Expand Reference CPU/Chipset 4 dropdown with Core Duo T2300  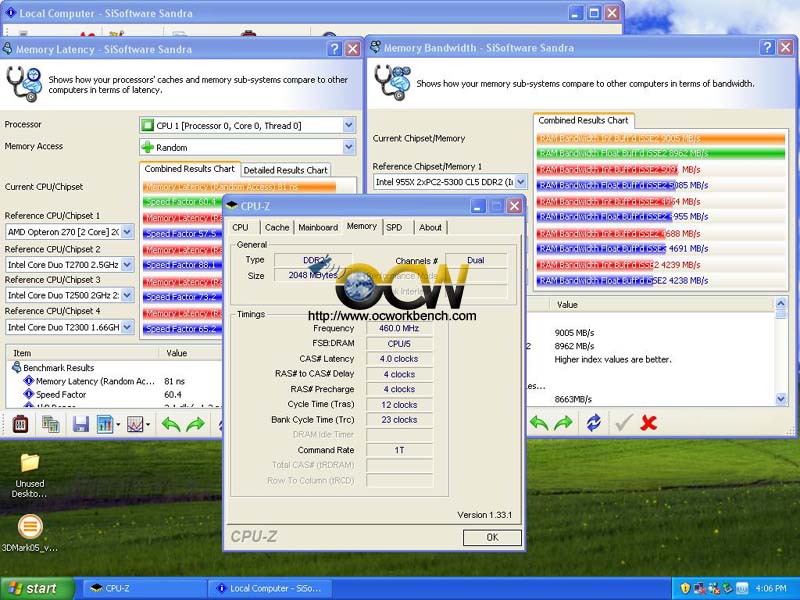[x=127, y=327]
